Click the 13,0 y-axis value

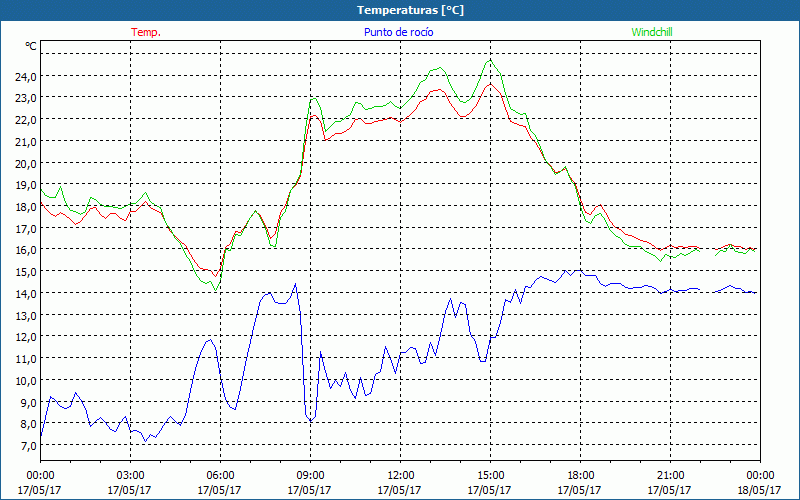click(x=27, y=316)
